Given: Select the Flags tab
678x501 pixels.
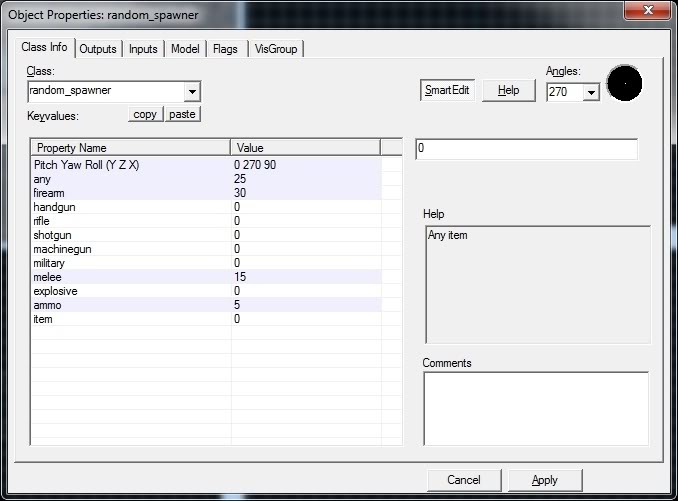Looking at the screenshot, I should (225, 49).
